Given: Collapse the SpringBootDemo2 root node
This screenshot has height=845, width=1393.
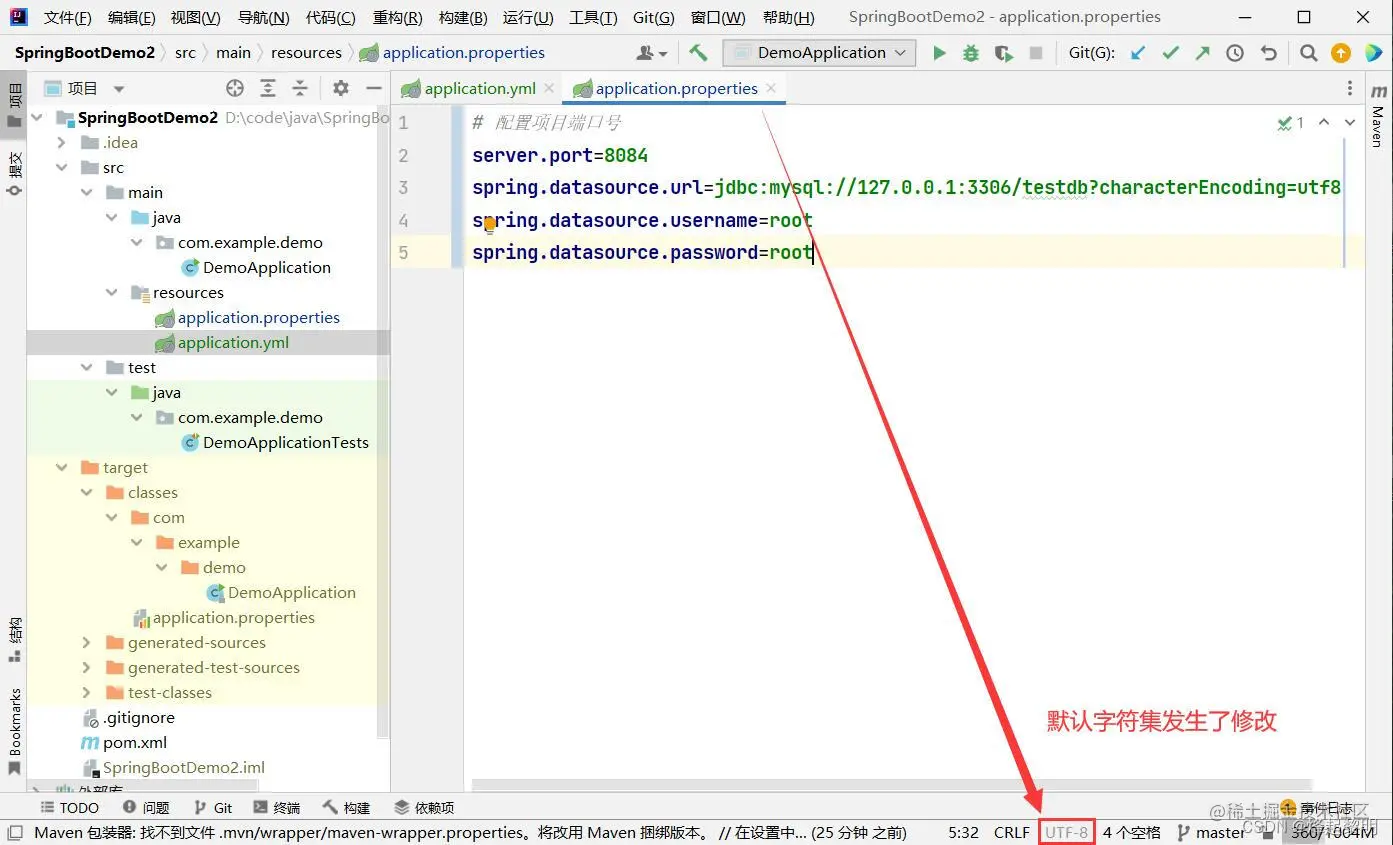Looking at the screenshot, I should click(x=37, y=117).
